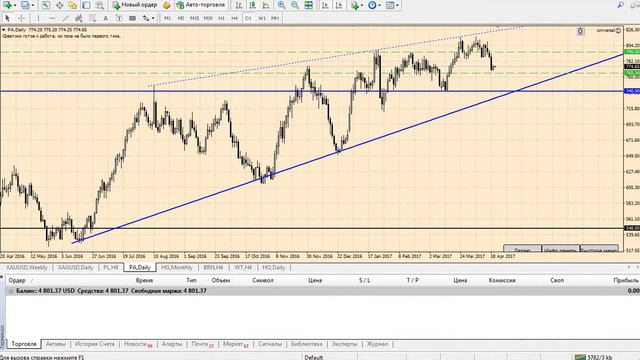Open the Журнал terminal tab
Screen dimensions: 640x360
click(377, 344)
